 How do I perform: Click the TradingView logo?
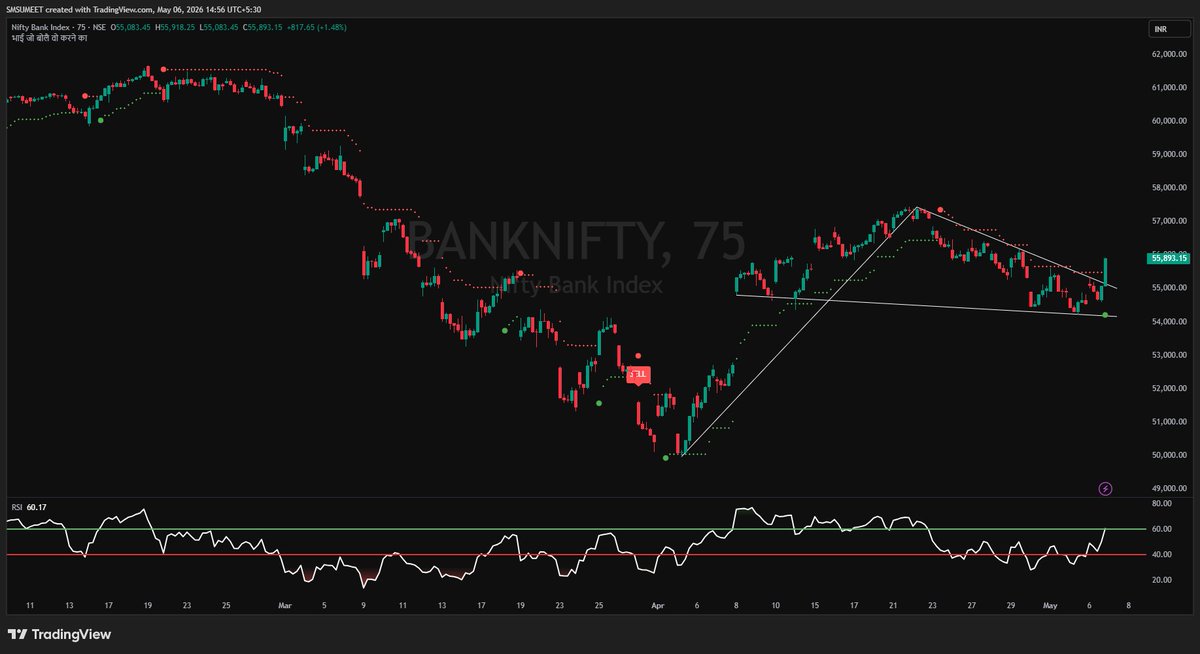(59, 634)
